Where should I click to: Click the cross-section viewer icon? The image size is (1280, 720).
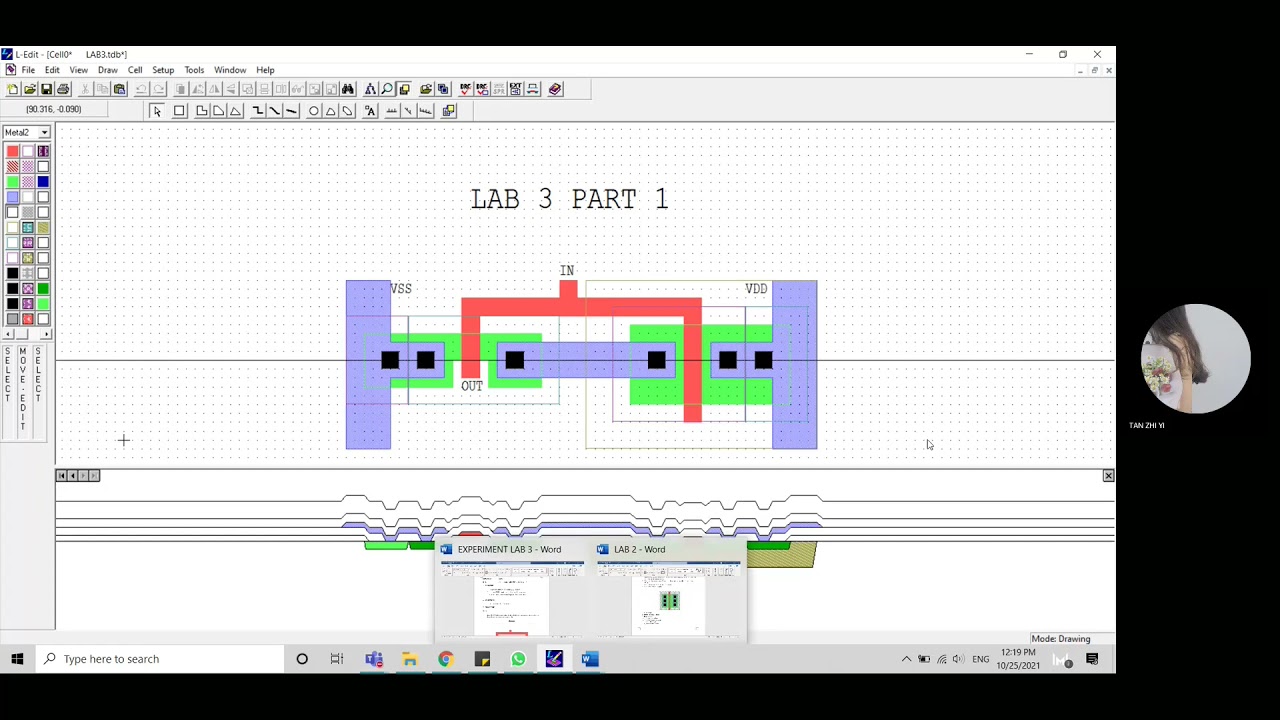coord(532,89)
